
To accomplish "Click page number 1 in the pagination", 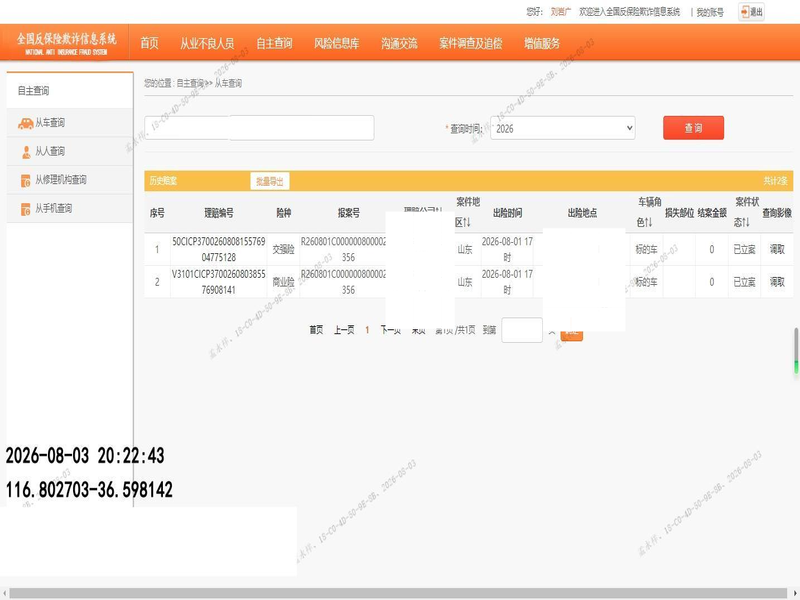I will [367, 330].
